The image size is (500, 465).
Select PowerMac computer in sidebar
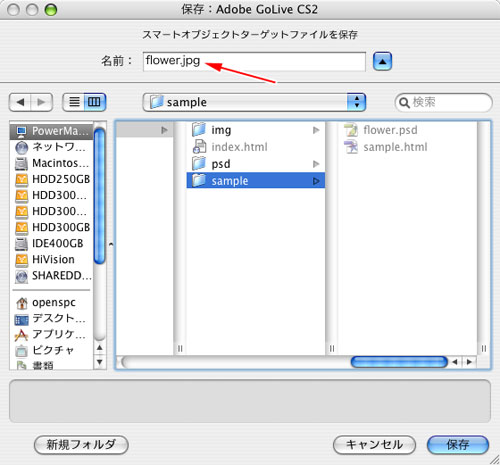52,131
